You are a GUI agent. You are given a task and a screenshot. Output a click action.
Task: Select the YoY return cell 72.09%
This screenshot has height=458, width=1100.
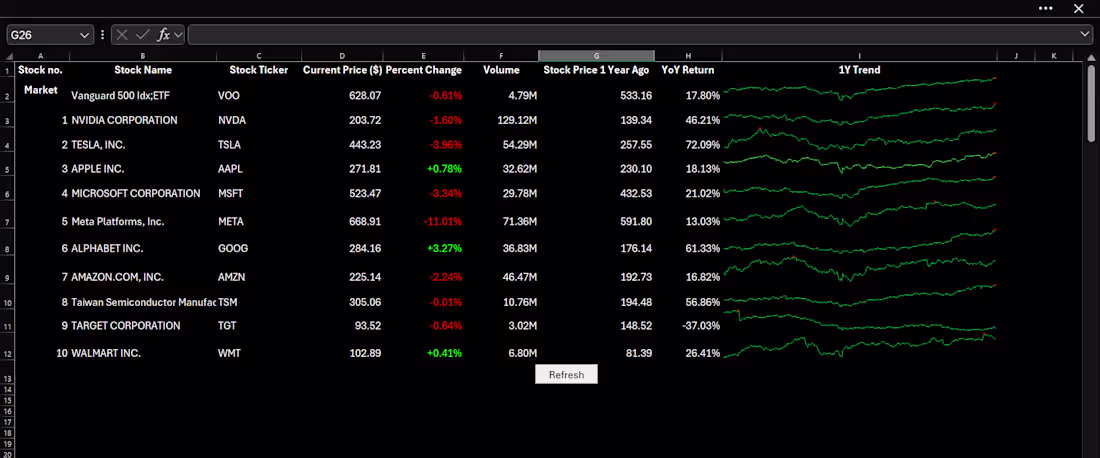pyautogui.click(x=703, y=144)
